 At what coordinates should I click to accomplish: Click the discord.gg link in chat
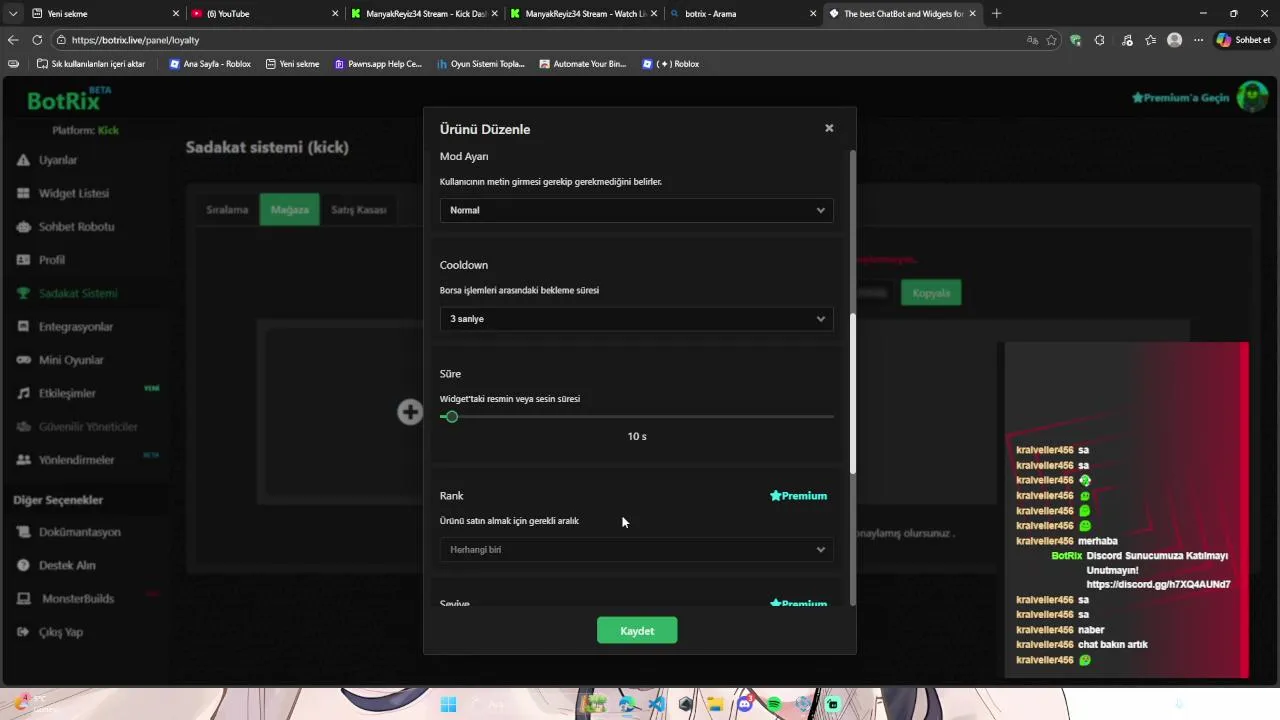pos(1158,585)
